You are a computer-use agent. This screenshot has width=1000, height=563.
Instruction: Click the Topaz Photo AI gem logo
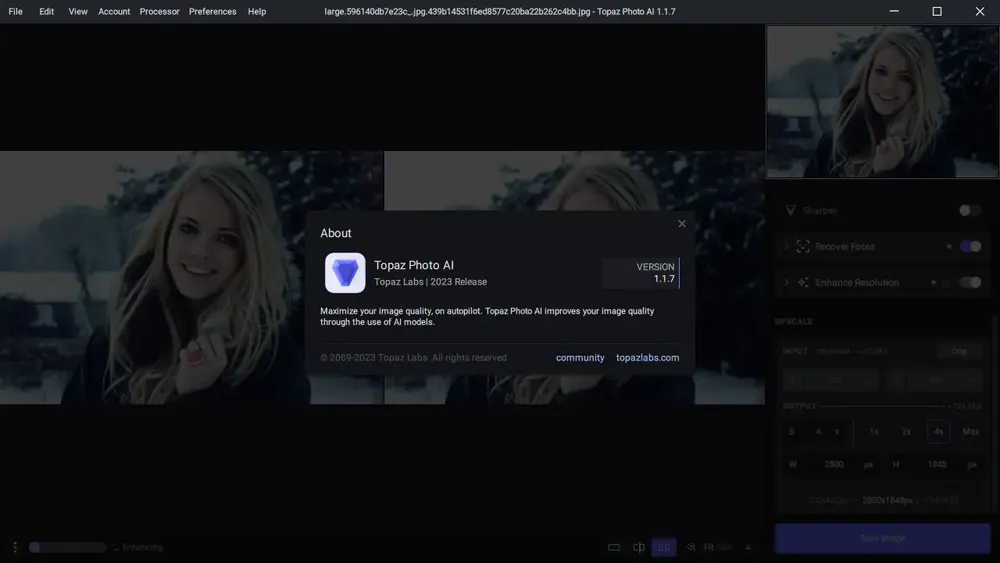click(x=345, y=273)
